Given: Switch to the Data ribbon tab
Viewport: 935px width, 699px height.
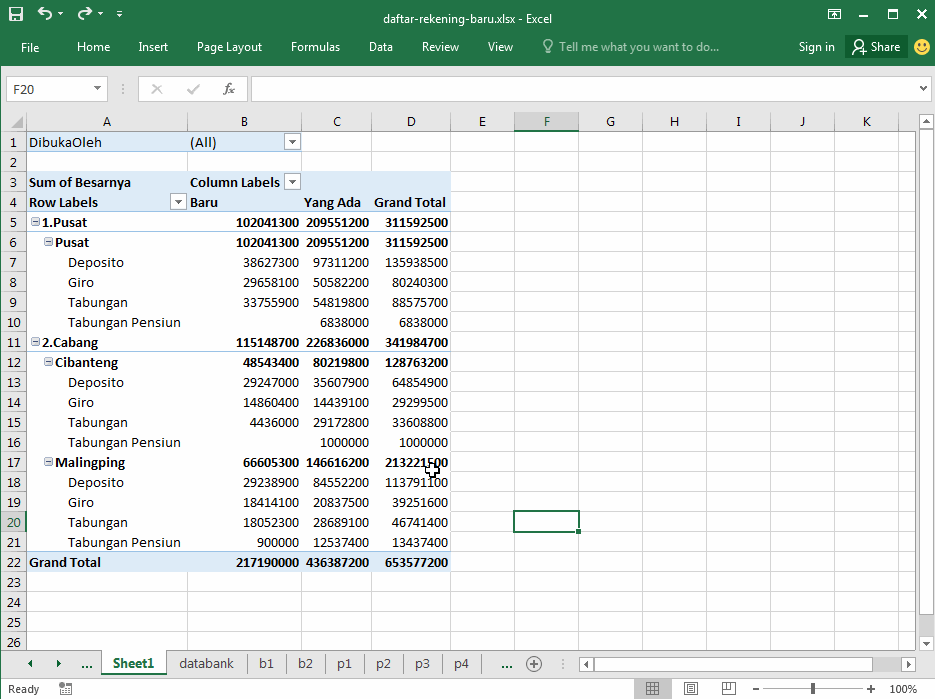Looking at the screenshot, I should pyautogui.click(x=380, y=46).
